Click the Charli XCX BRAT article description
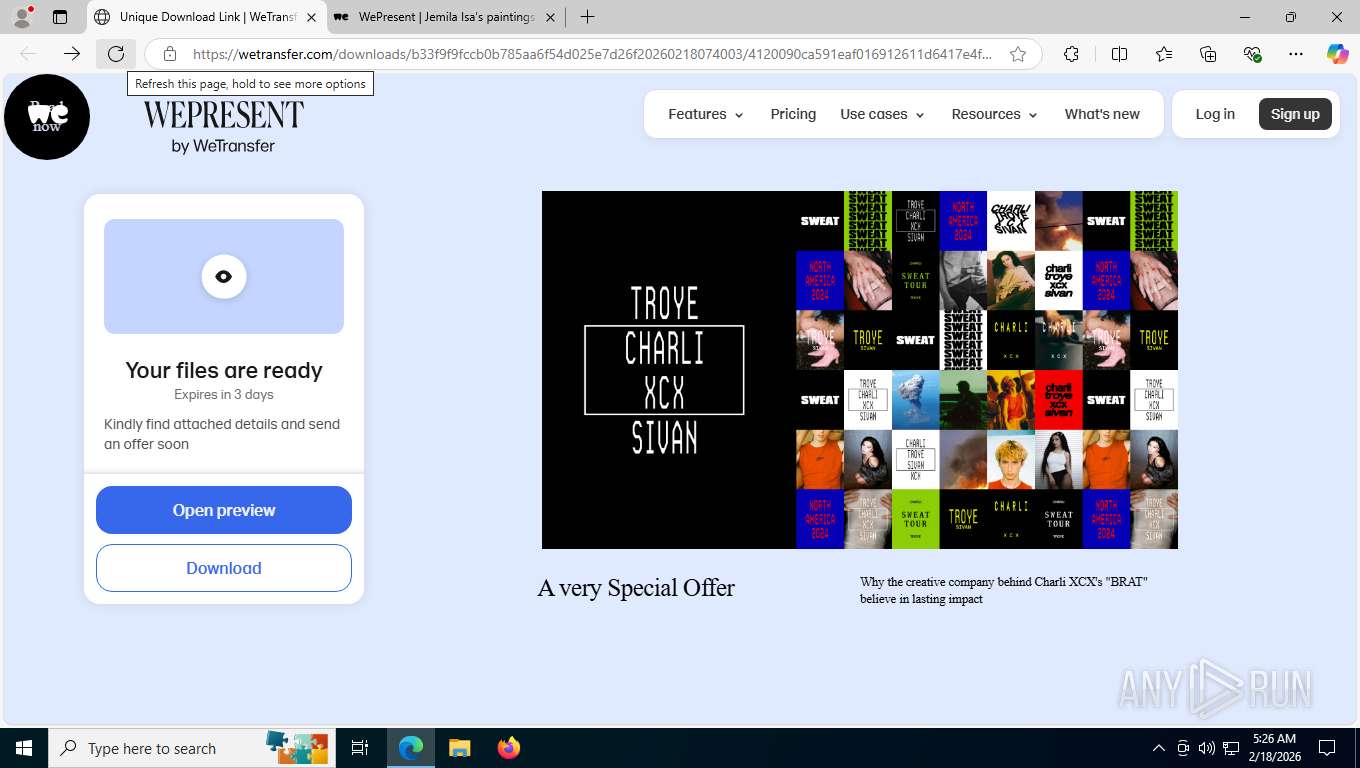This screenshot has height=768, width=1360. 1004,590
